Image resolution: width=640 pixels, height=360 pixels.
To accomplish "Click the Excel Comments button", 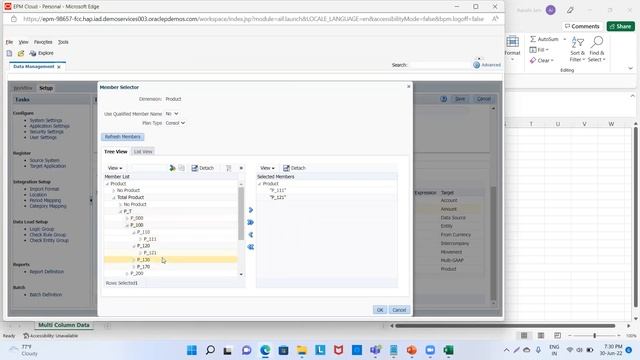I will point(582,26).
